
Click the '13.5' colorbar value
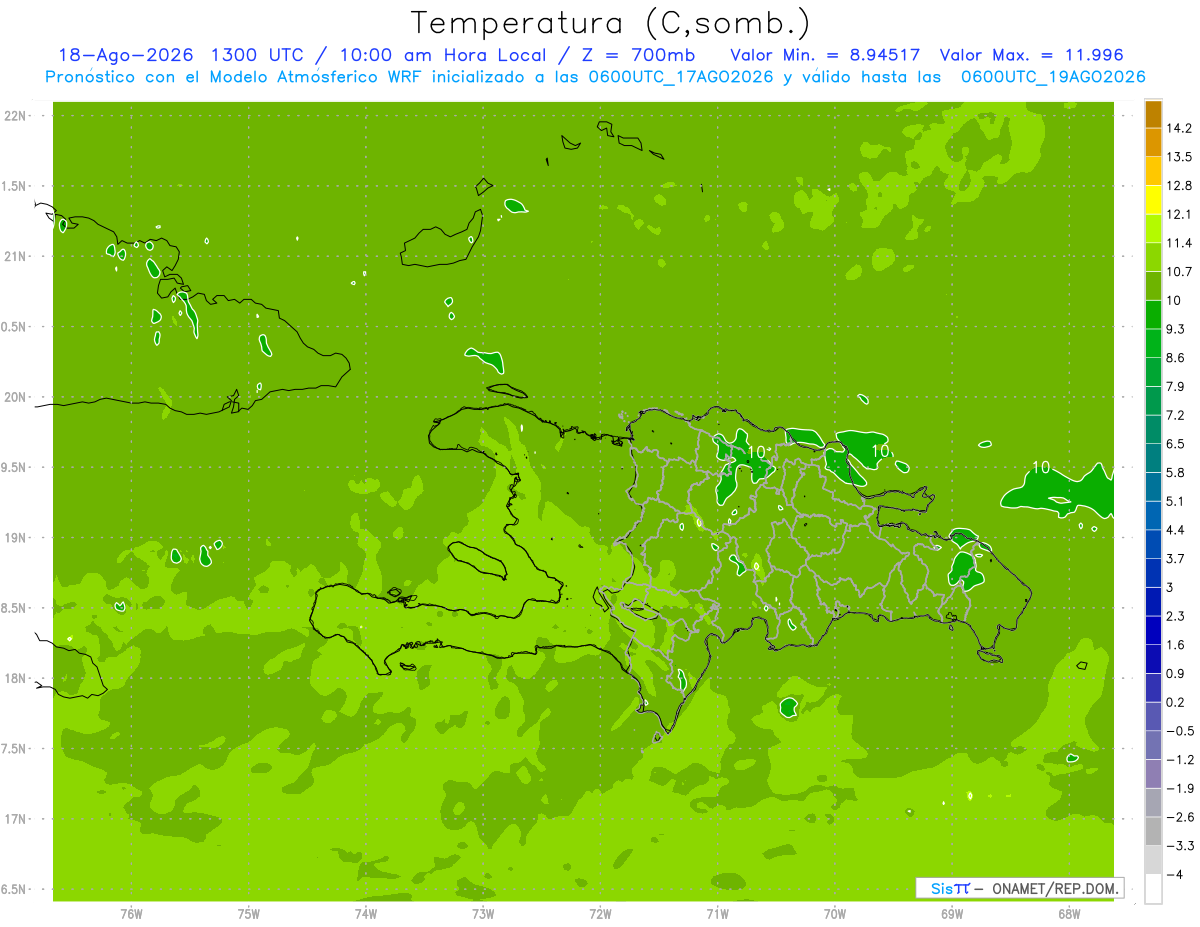[1179, 157]
